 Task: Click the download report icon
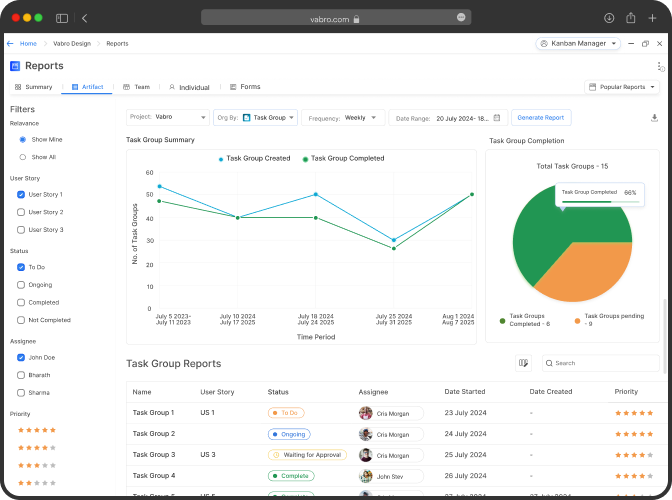pyautogui.click(x=654, y=118)
